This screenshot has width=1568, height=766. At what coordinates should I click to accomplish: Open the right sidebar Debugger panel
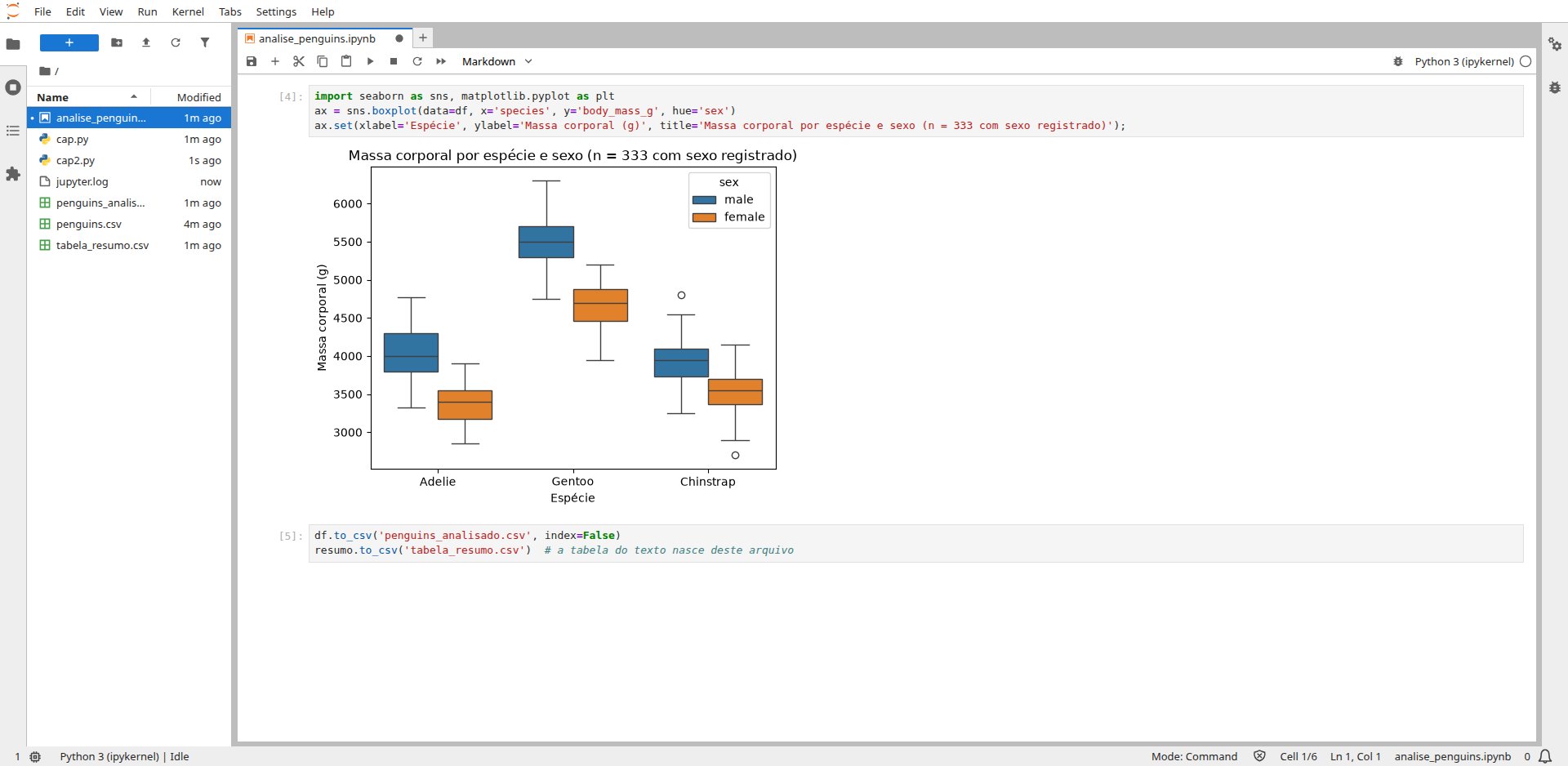pos(1555,87)
